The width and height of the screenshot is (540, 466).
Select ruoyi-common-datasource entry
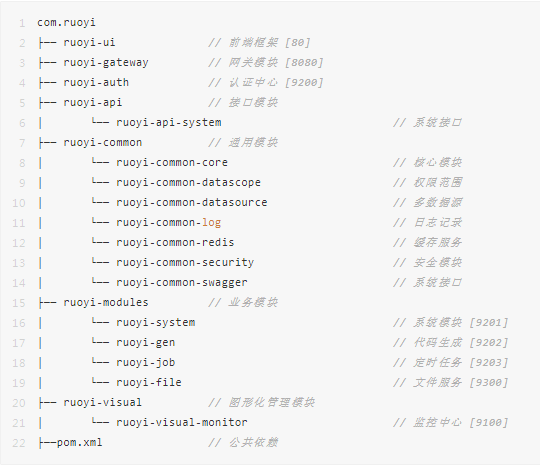(192, 203)
